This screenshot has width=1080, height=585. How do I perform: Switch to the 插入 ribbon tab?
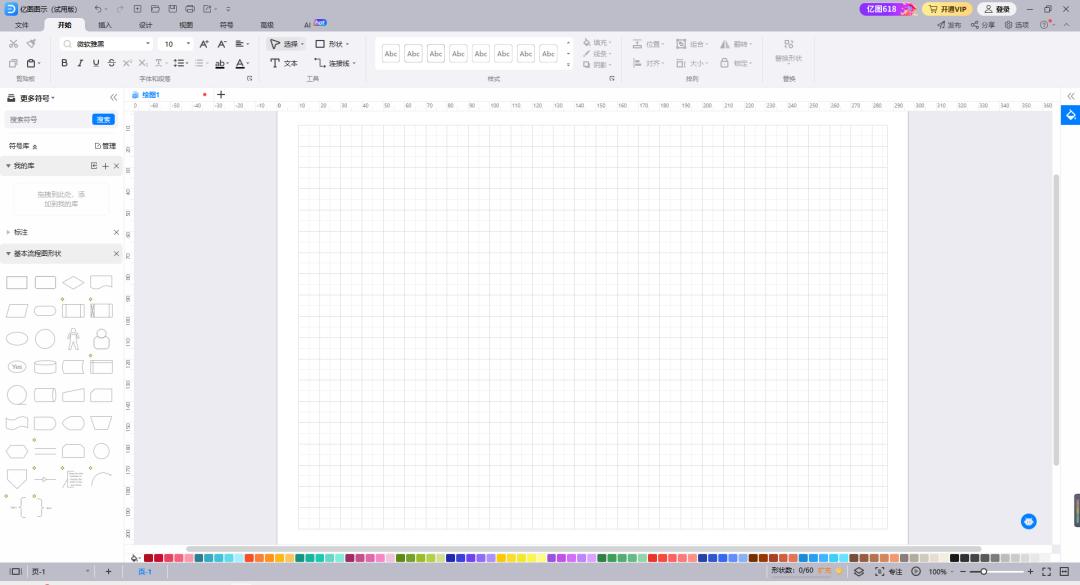coord(103,25)
